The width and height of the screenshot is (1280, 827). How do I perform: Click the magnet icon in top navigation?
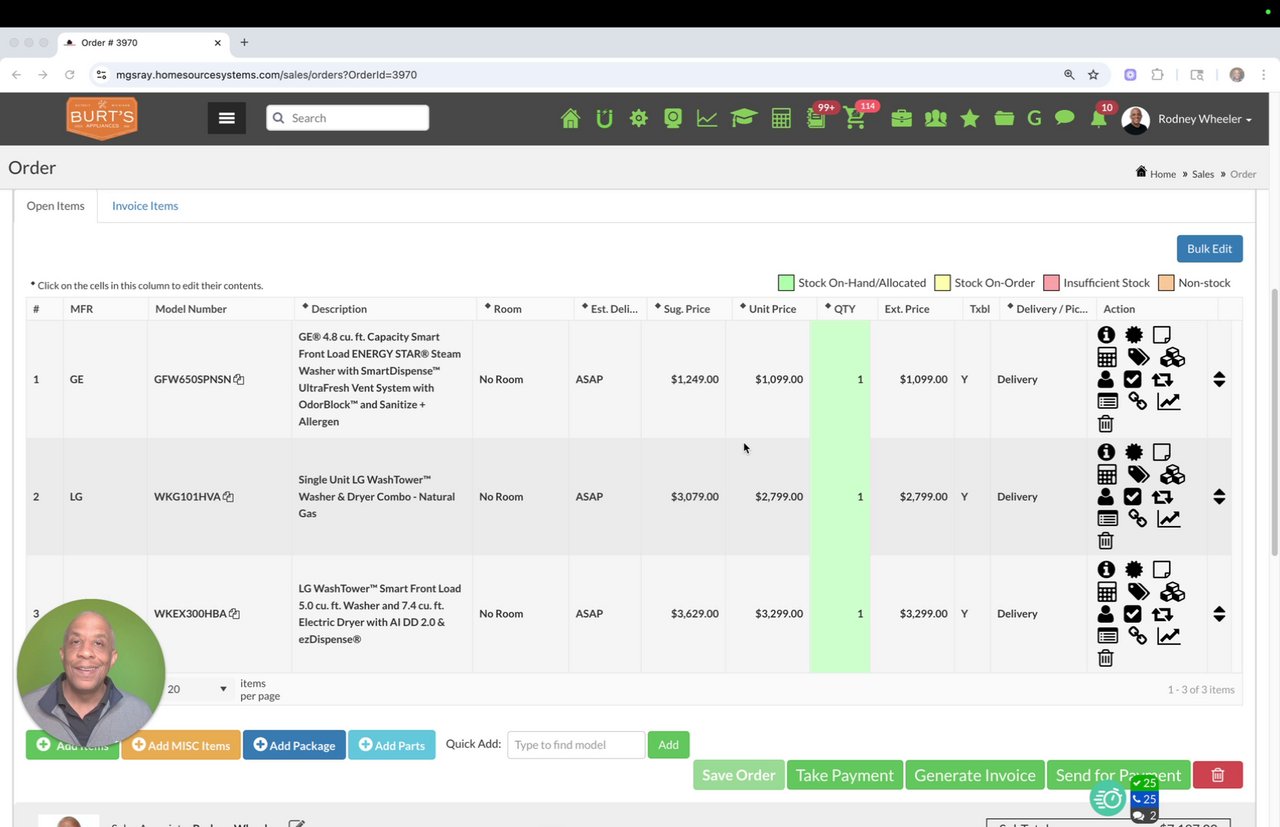tap(604, 118)
